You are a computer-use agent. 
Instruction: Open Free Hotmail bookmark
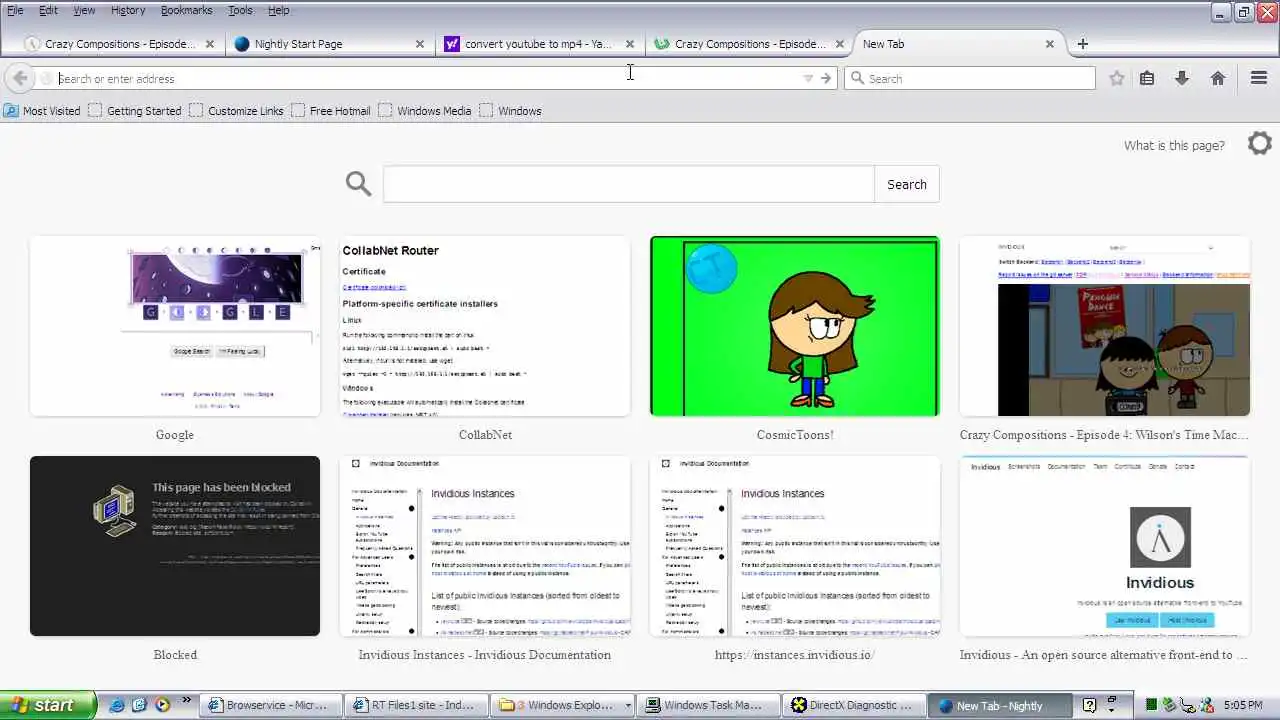pos(331,111)
